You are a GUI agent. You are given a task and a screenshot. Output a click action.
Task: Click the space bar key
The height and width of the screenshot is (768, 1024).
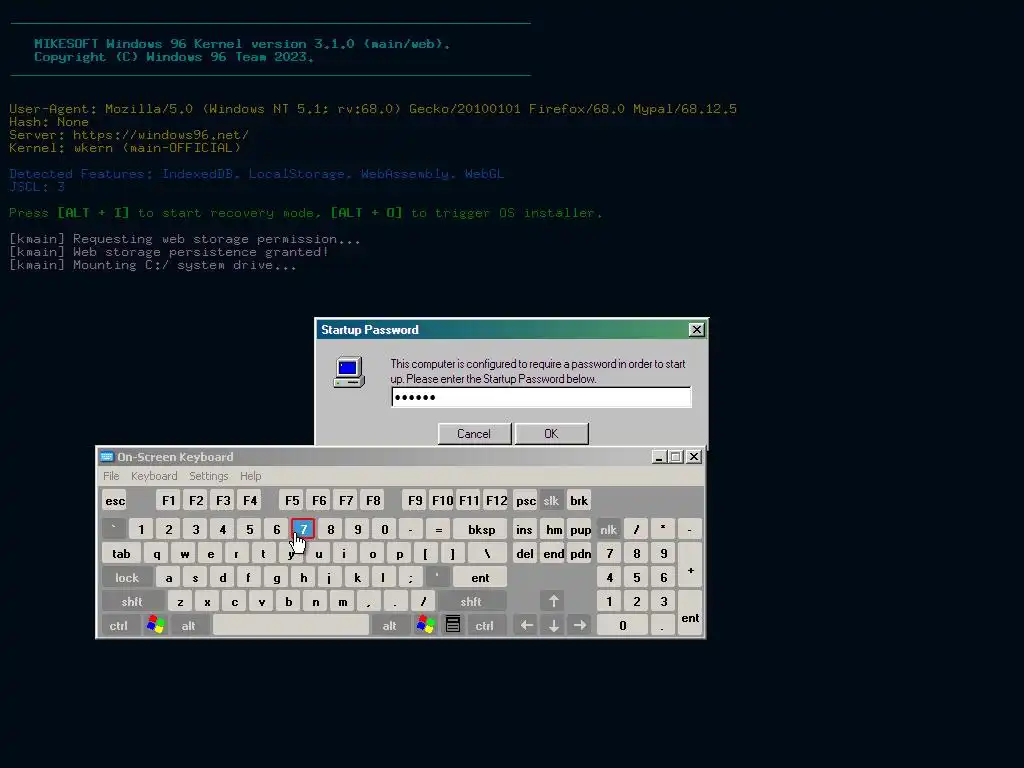(291, 625)
